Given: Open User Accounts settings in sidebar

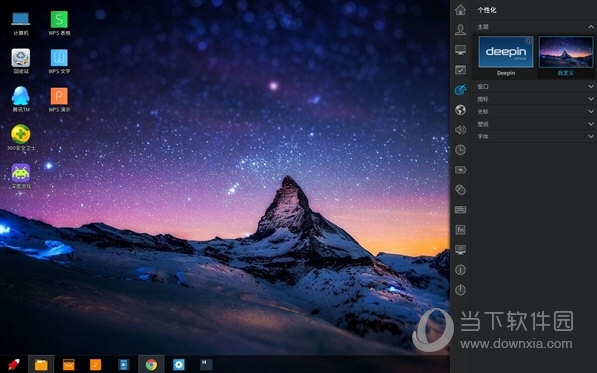Looking at the screenshot, I should pyautogui.click(x=460, y=30).
